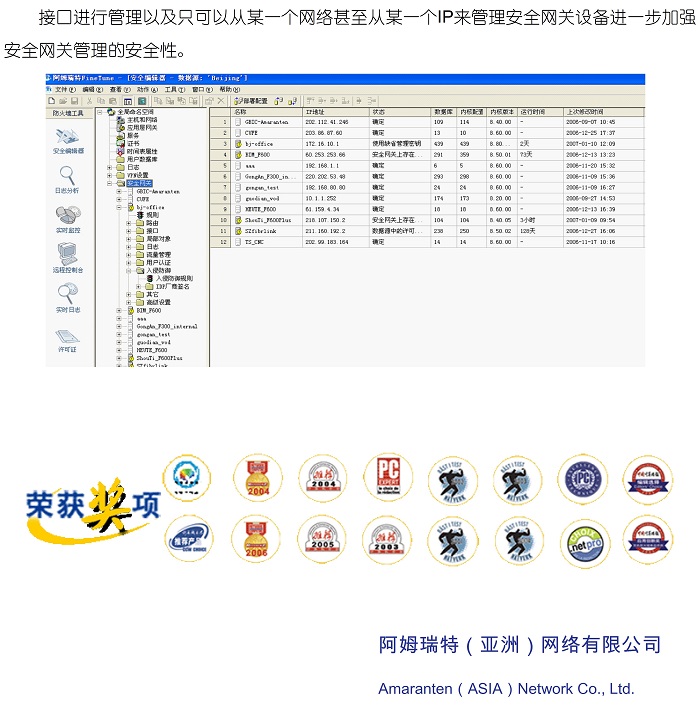The height and width of the screenshot is (706, 700).
Task: Open the 许可证 sidebar tool
Action: 67,341
